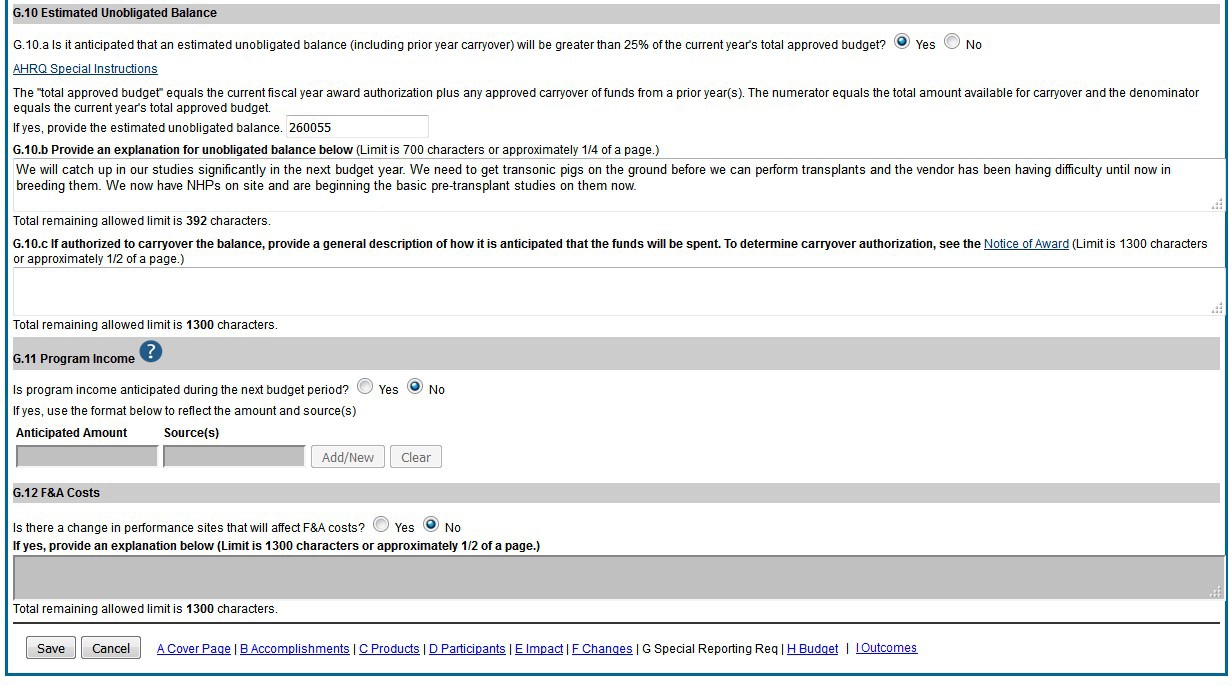1232x686 pixels.
Task: Click the Add/New program income button
Action: click(x=347, y=457)
